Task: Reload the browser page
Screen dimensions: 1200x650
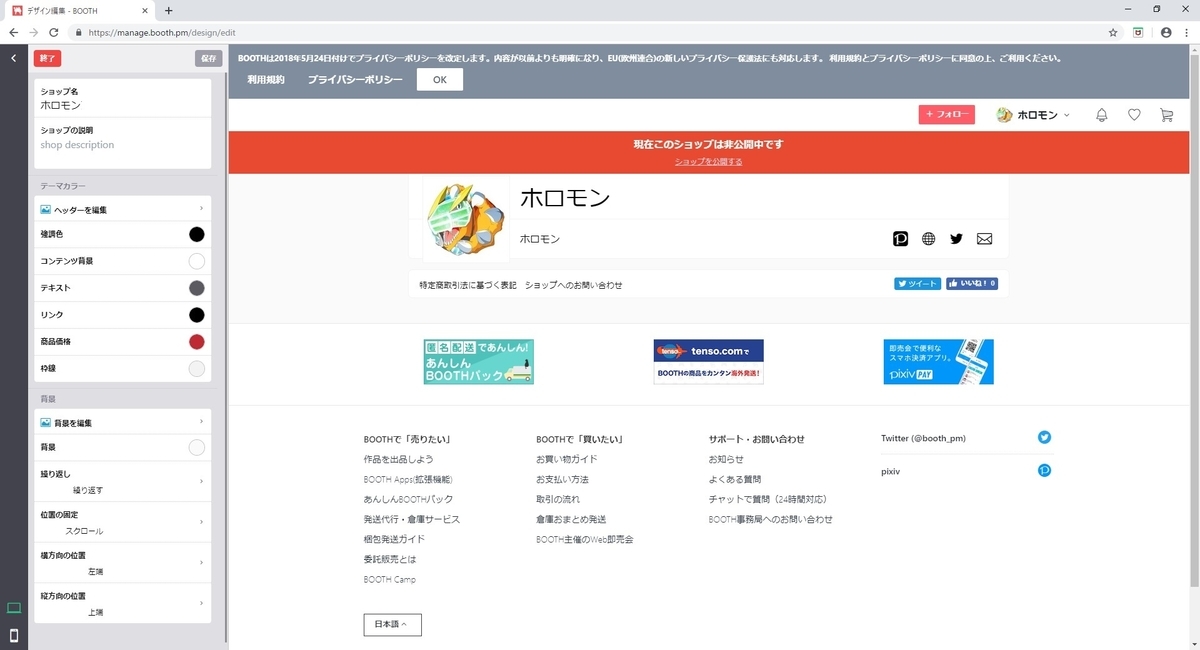Action: (x=54, y=32)
